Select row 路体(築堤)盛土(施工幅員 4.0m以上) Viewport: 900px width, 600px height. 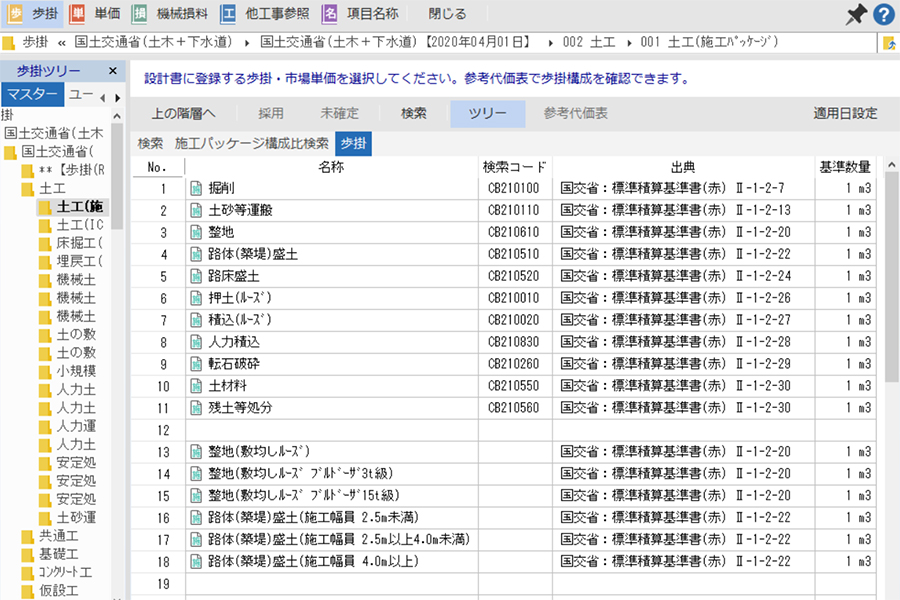(x=503, y=562)
